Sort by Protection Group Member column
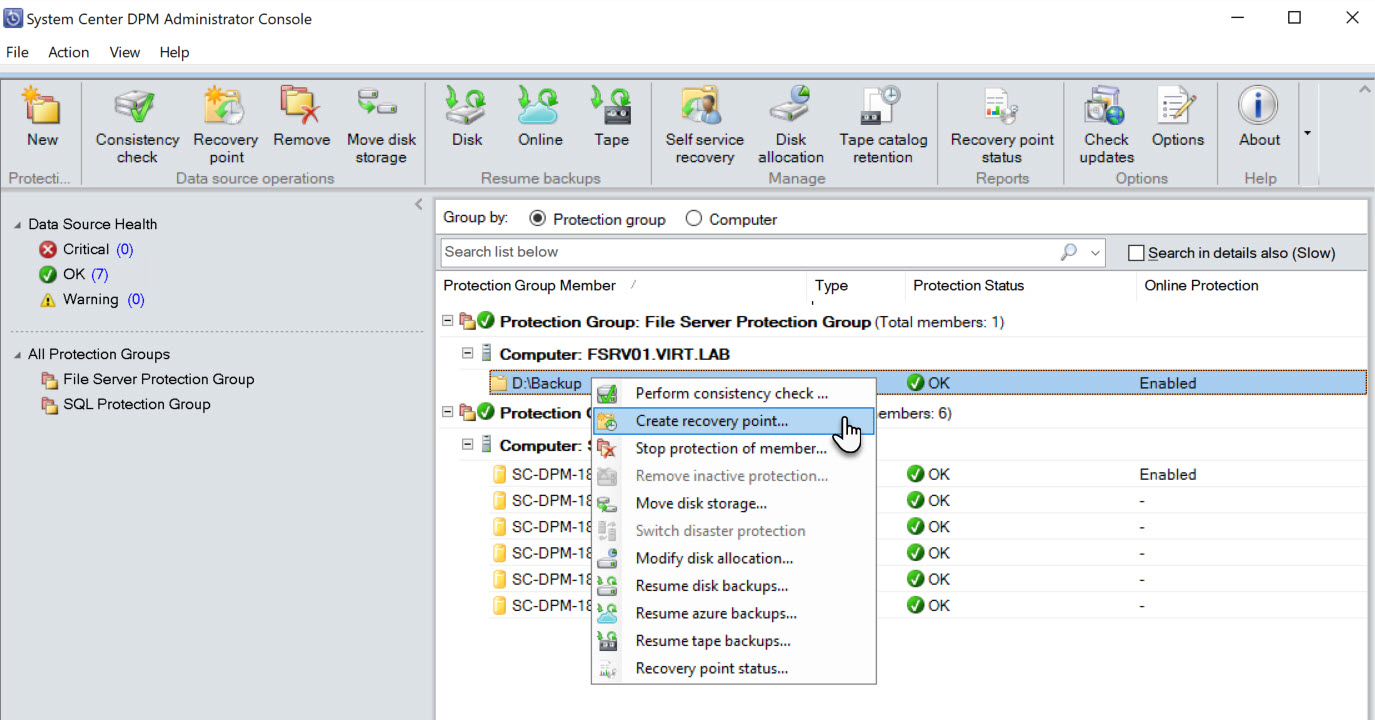This screenshot has height=720, width=1375. (x=530, y=285)
